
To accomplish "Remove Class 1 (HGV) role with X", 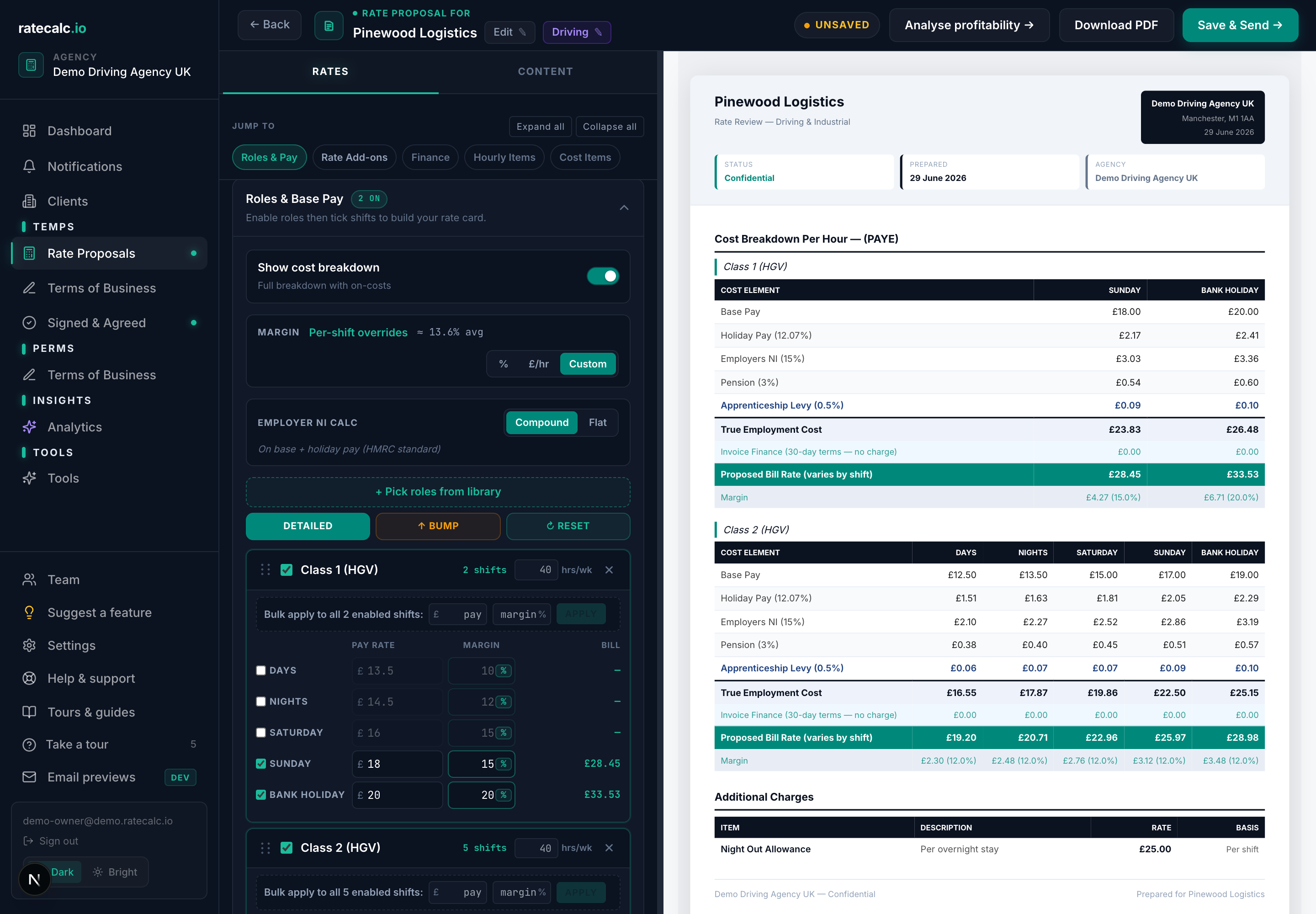I will [x=609, y=570].
